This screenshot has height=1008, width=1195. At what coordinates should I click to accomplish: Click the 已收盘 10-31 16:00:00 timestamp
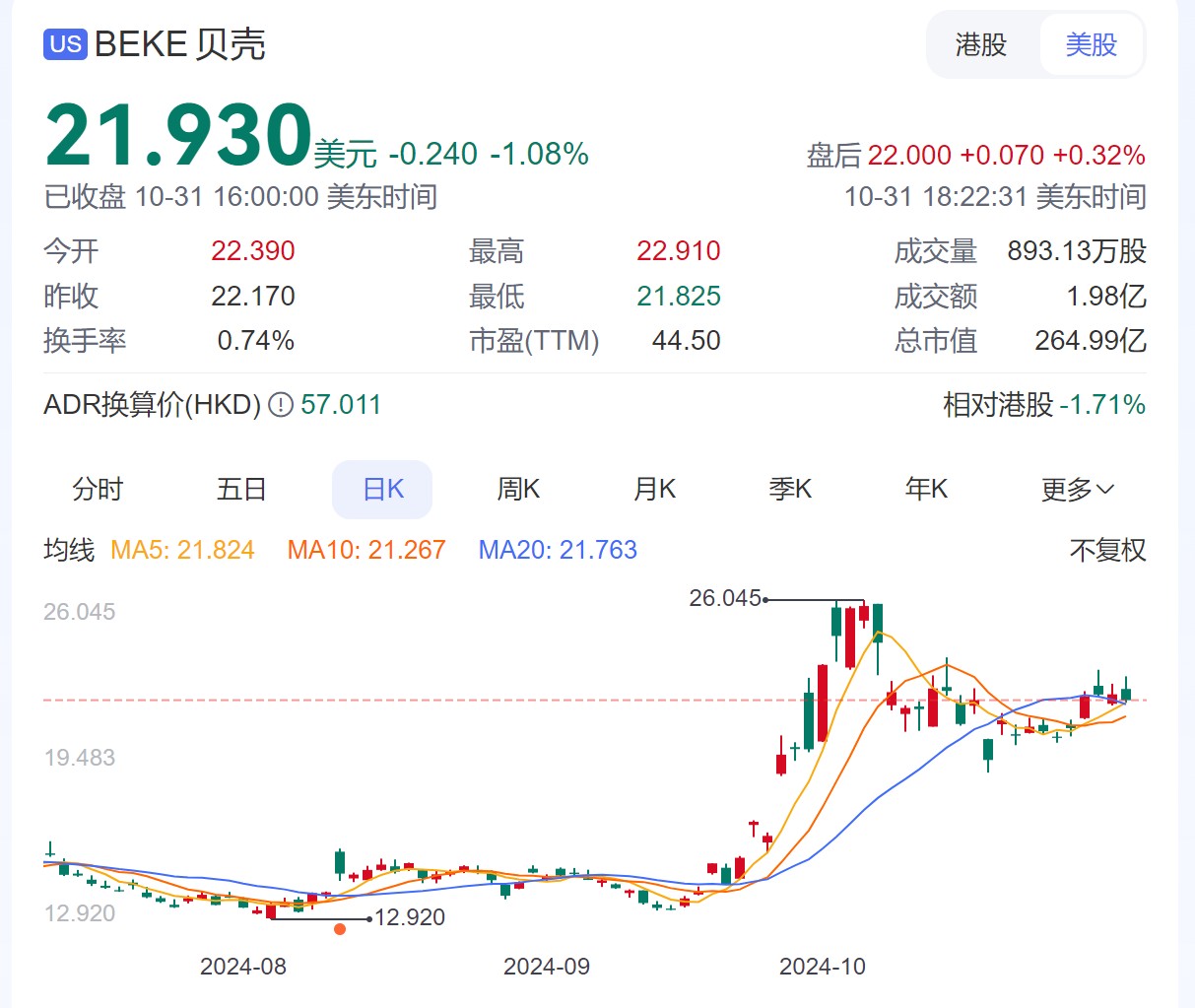[240, 197]
